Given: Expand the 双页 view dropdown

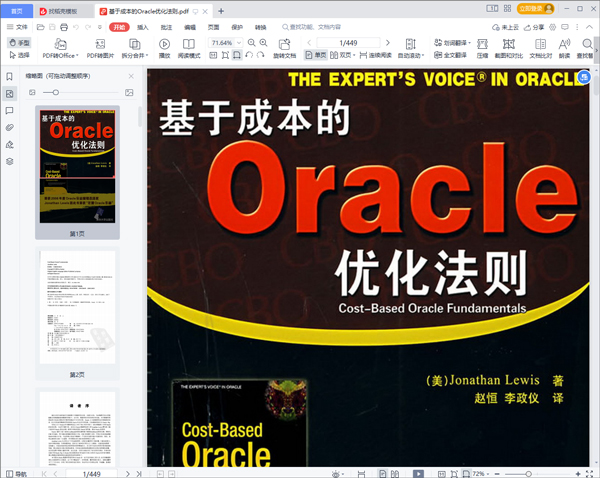Looking at the screenshot, I should (354, 55).
